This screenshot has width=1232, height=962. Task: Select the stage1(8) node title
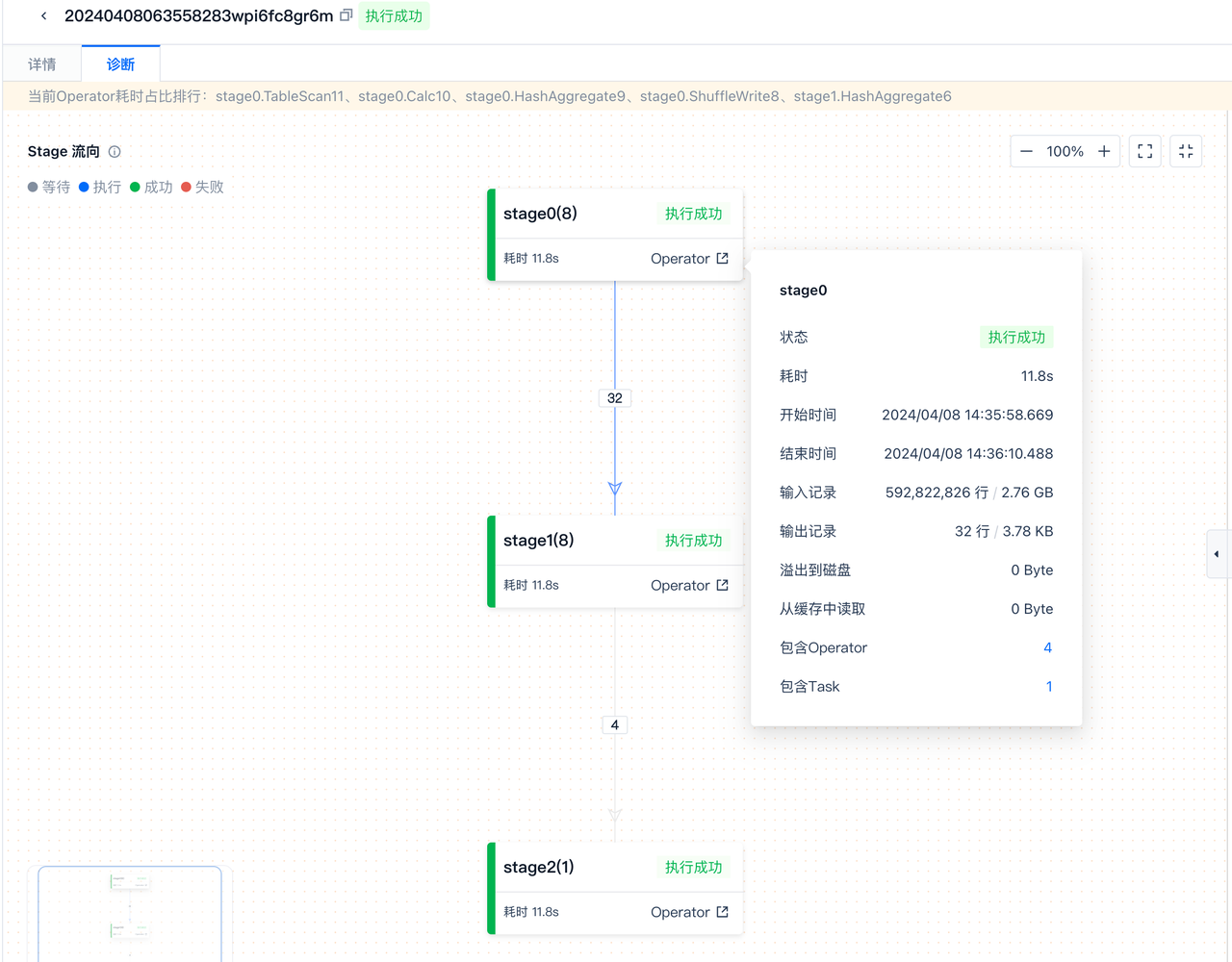tap(538, 541)
